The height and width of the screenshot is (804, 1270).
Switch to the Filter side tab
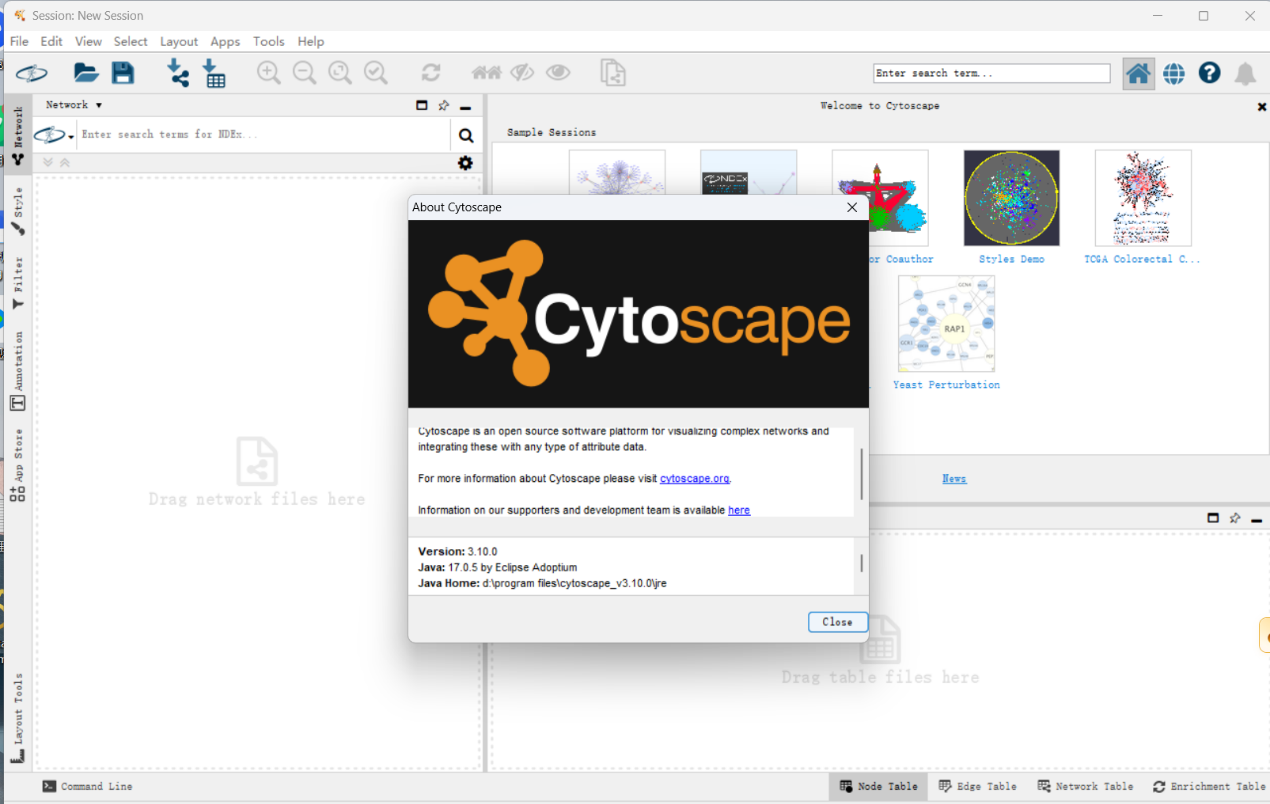(18, 283)
